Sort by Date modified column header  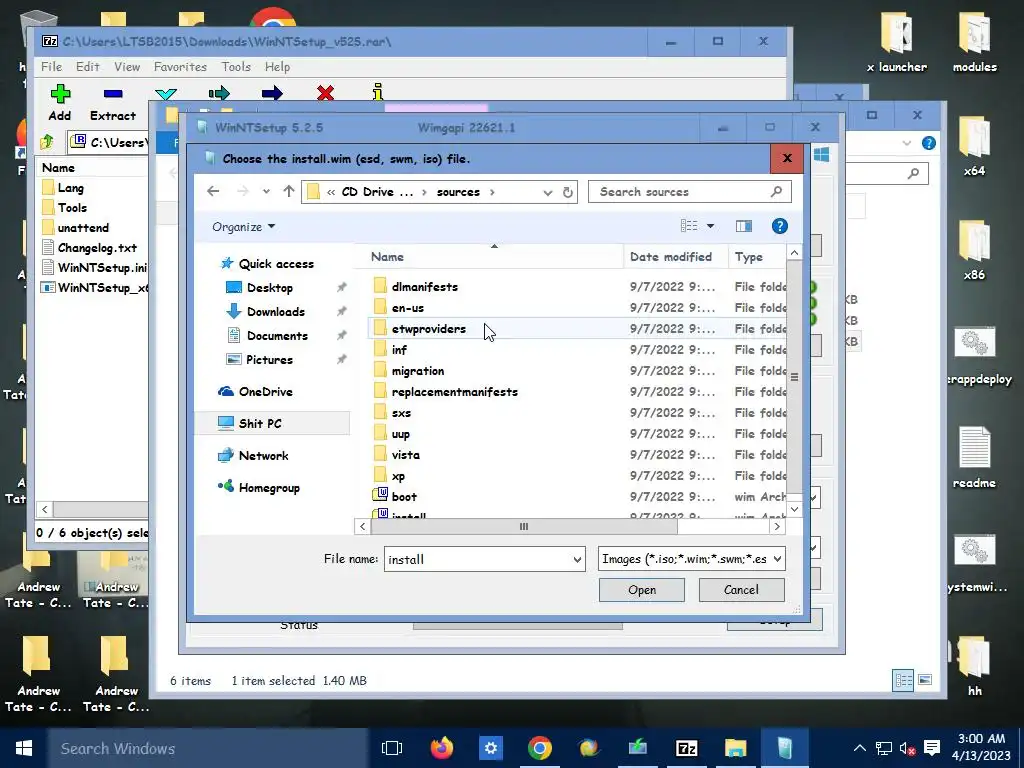pyautogui.click(x=676, y=257)
